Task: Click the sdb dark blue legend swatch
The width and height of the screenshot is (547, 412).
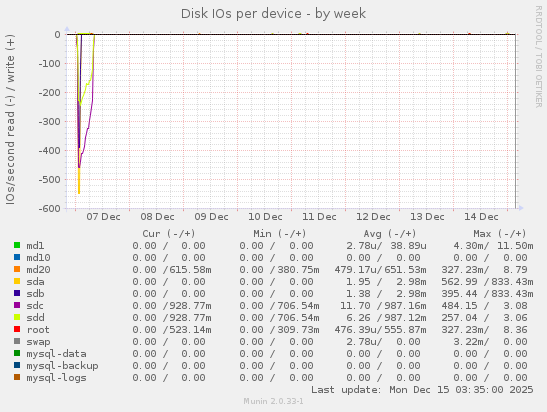Action: click(17, 293)
